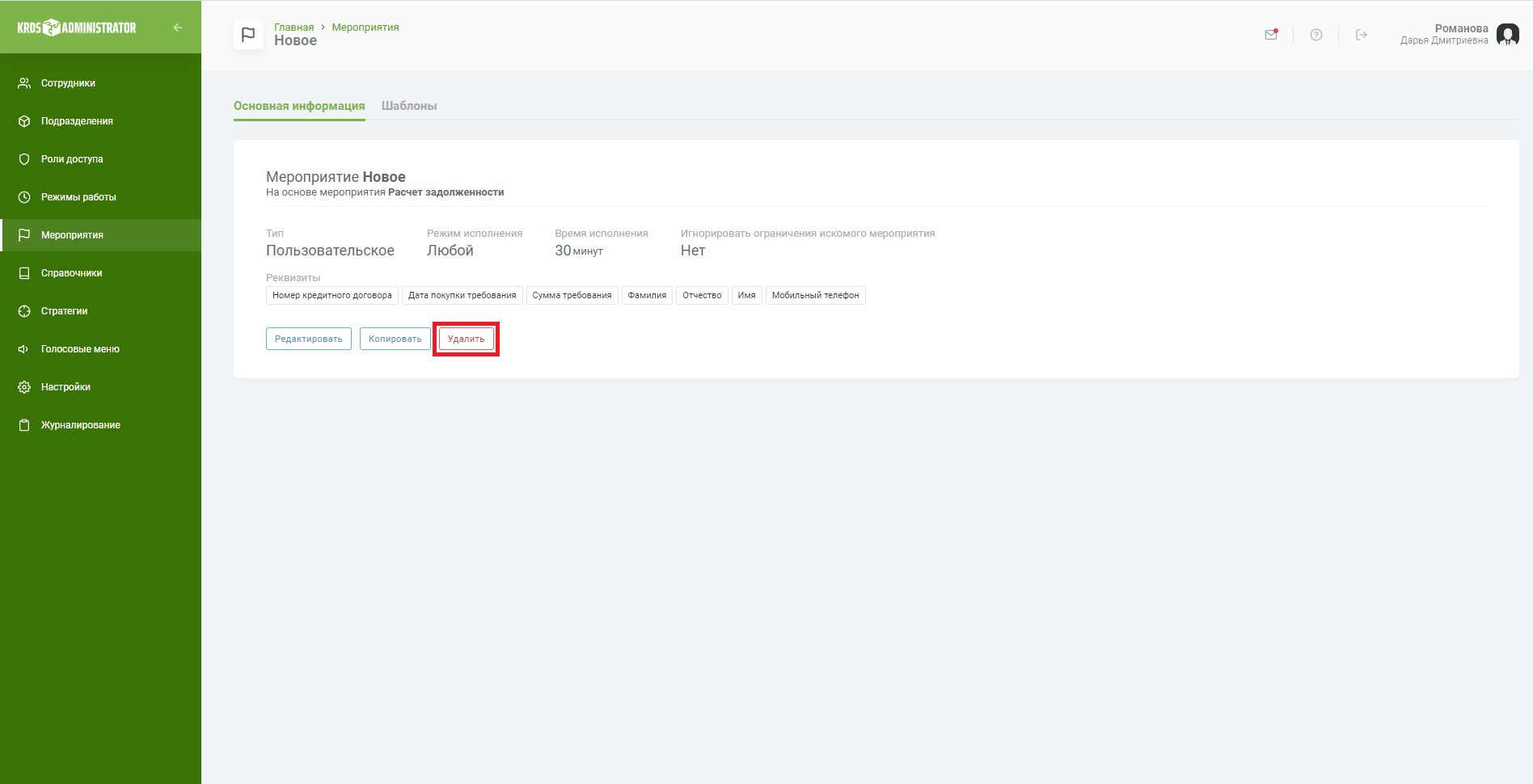Click the flag icon beside page title
Viewport: 1533px width, 784px height.
248,35
